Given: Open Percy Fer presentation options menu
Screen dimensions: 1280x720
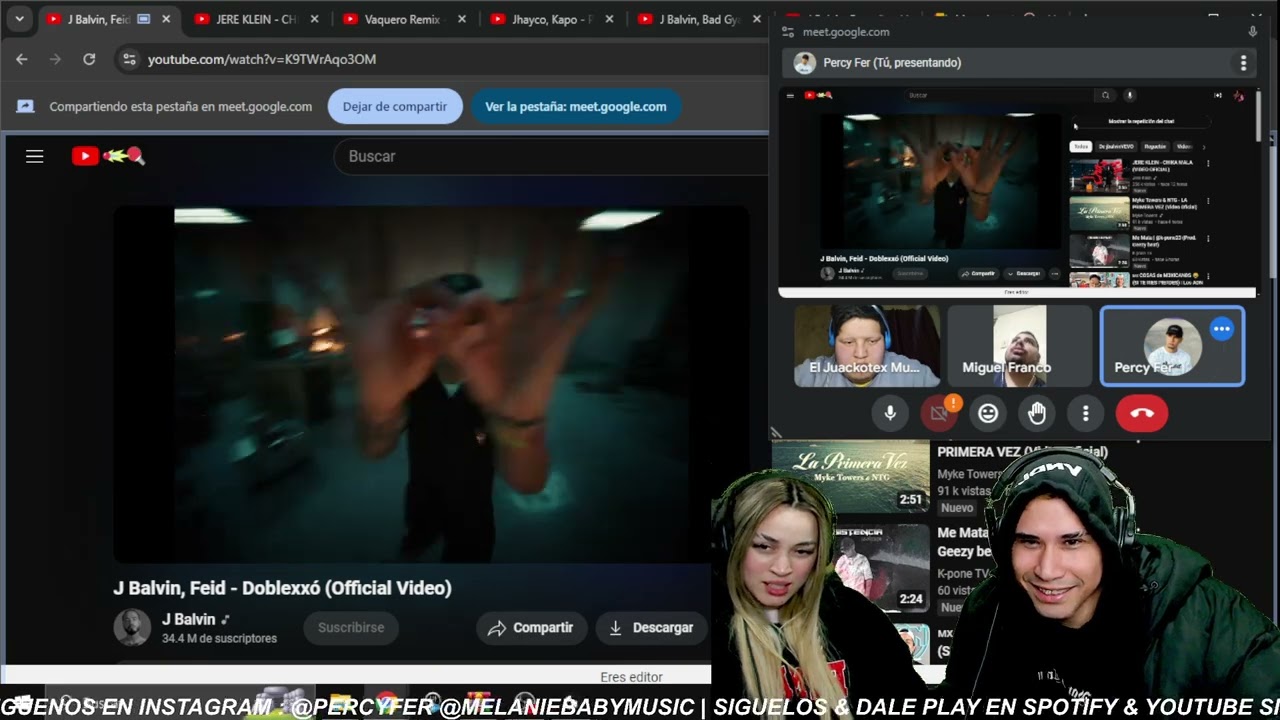Looking at the screenshot, I should (x=1243, y=63).
